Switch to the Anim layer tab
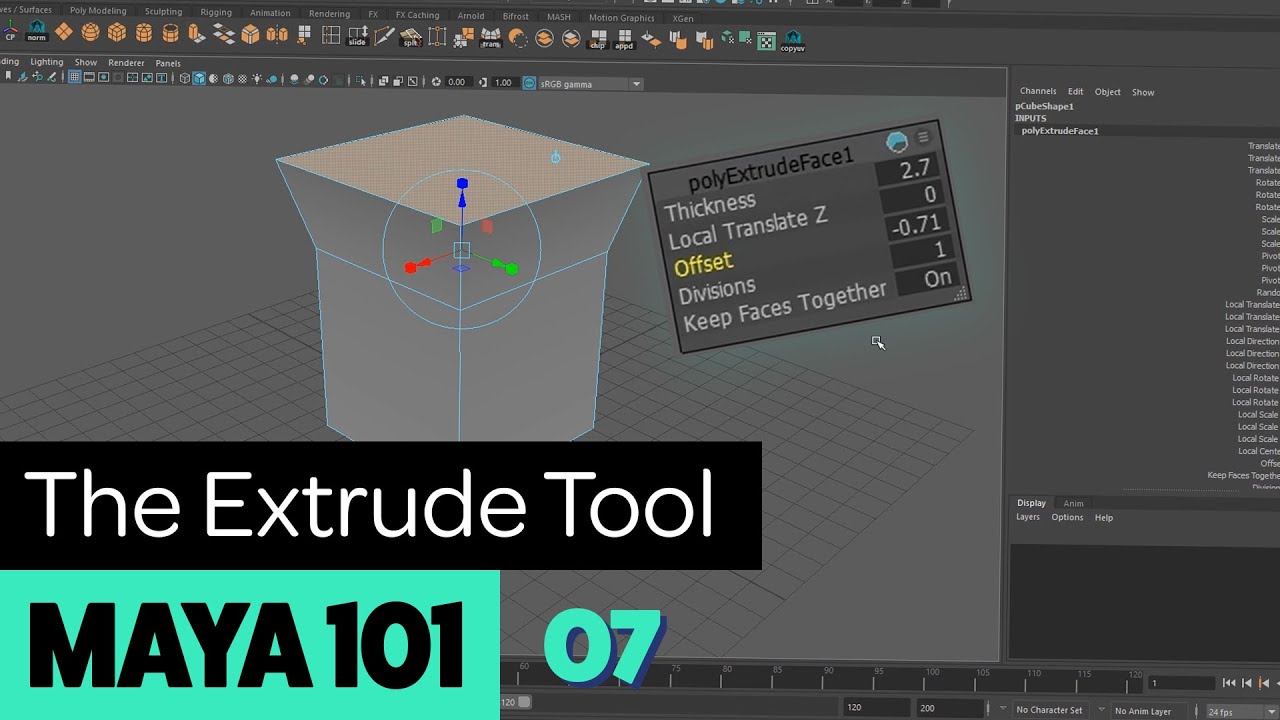The image size is (1280, 720). point(1073,503)
